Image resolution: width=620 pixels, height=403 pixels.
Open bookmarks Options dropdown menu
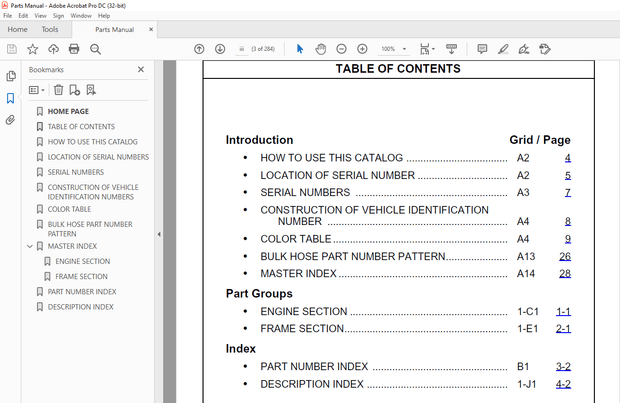(x=37, y=90)
